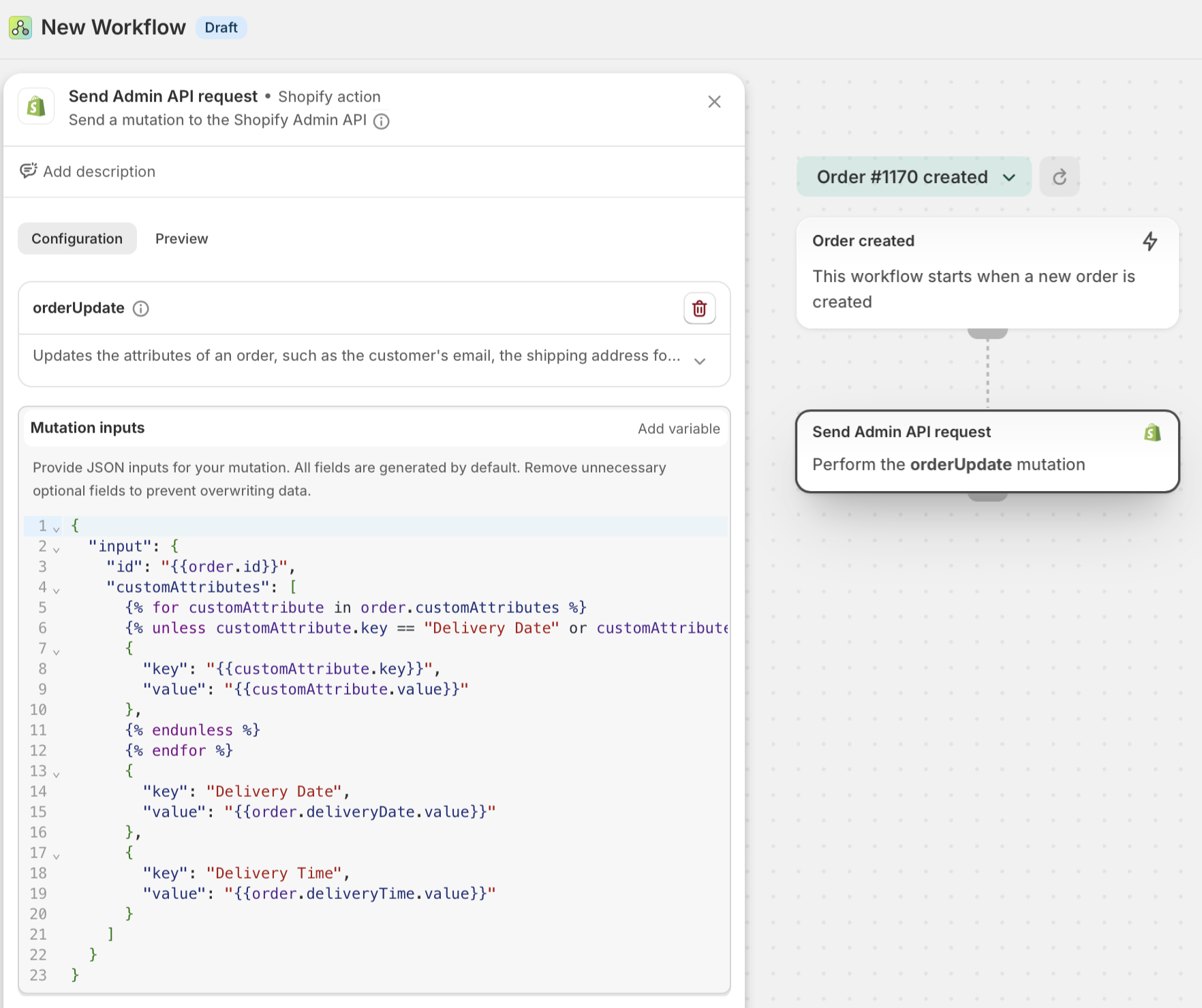Click the Shopify bag icon in panel header
The image size is (1202, 1008).
coord(36,106)
